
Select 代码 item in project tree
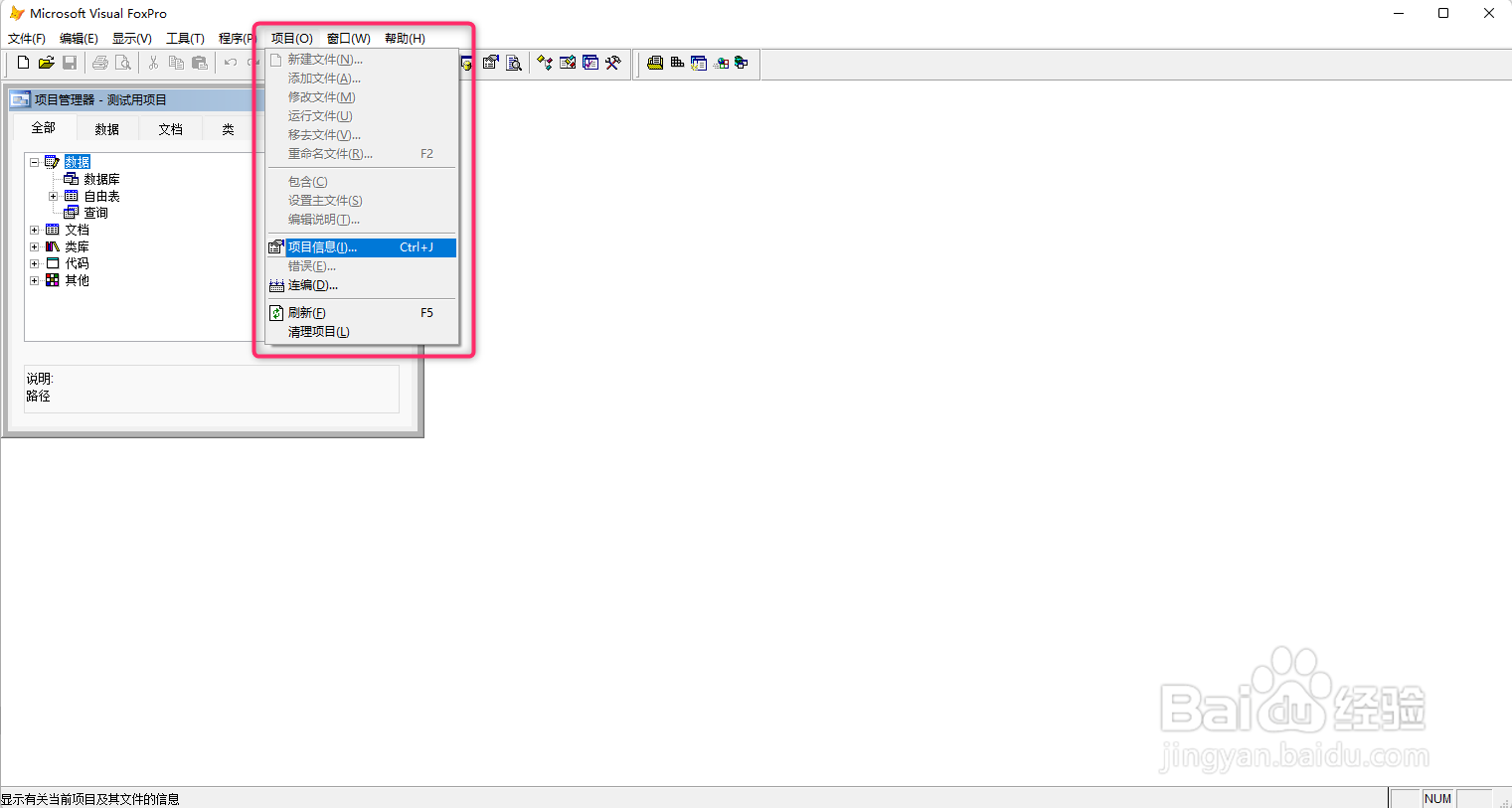click(x=77, y=263)
